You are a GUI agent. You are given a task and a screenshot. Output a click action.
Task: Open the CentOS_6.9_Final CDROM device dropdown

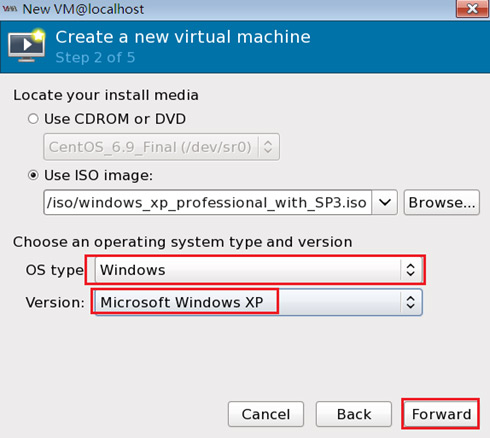click(161, 147)
